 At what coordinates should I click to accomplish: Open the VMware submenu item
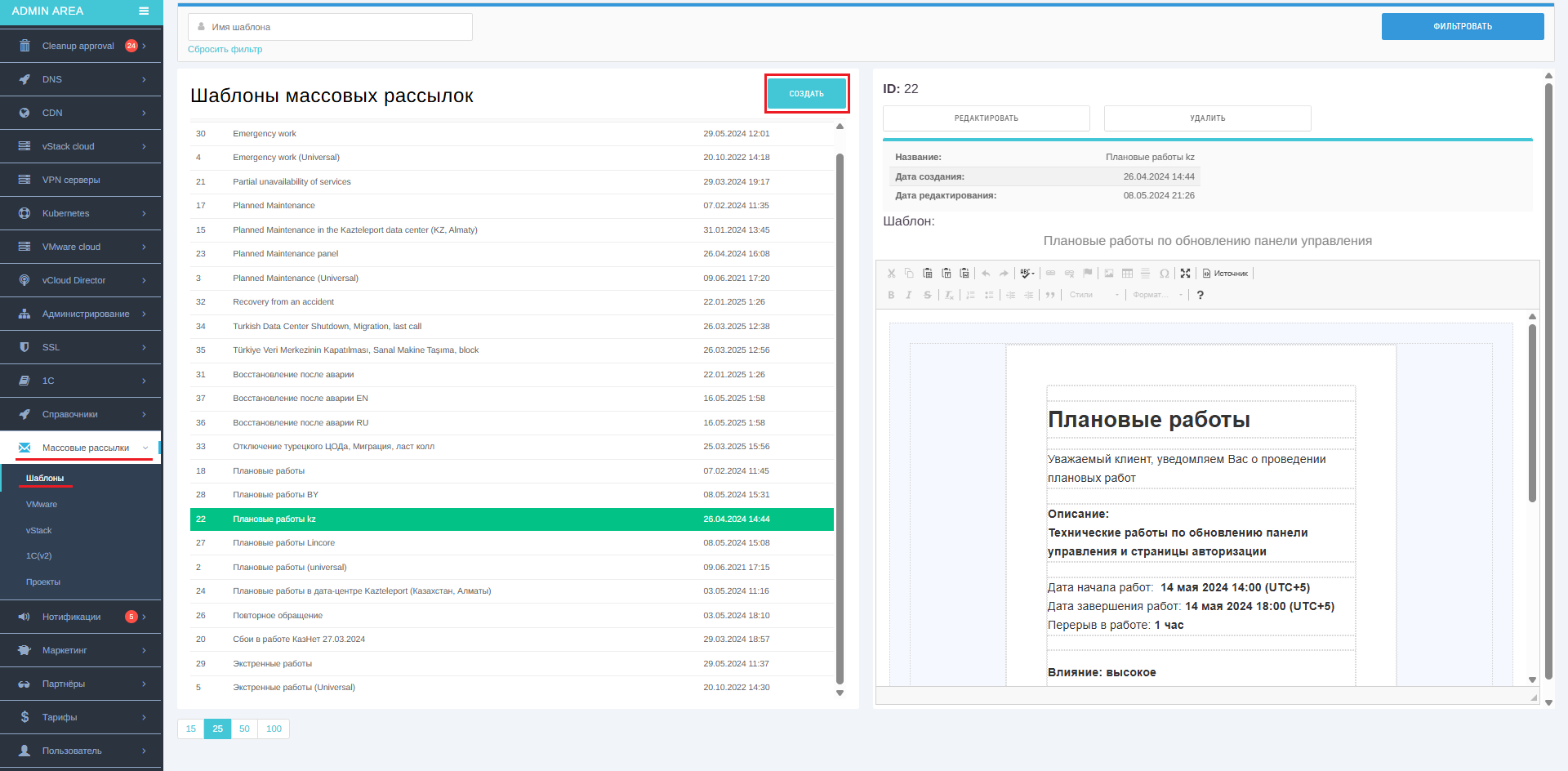tap(42, 505)
